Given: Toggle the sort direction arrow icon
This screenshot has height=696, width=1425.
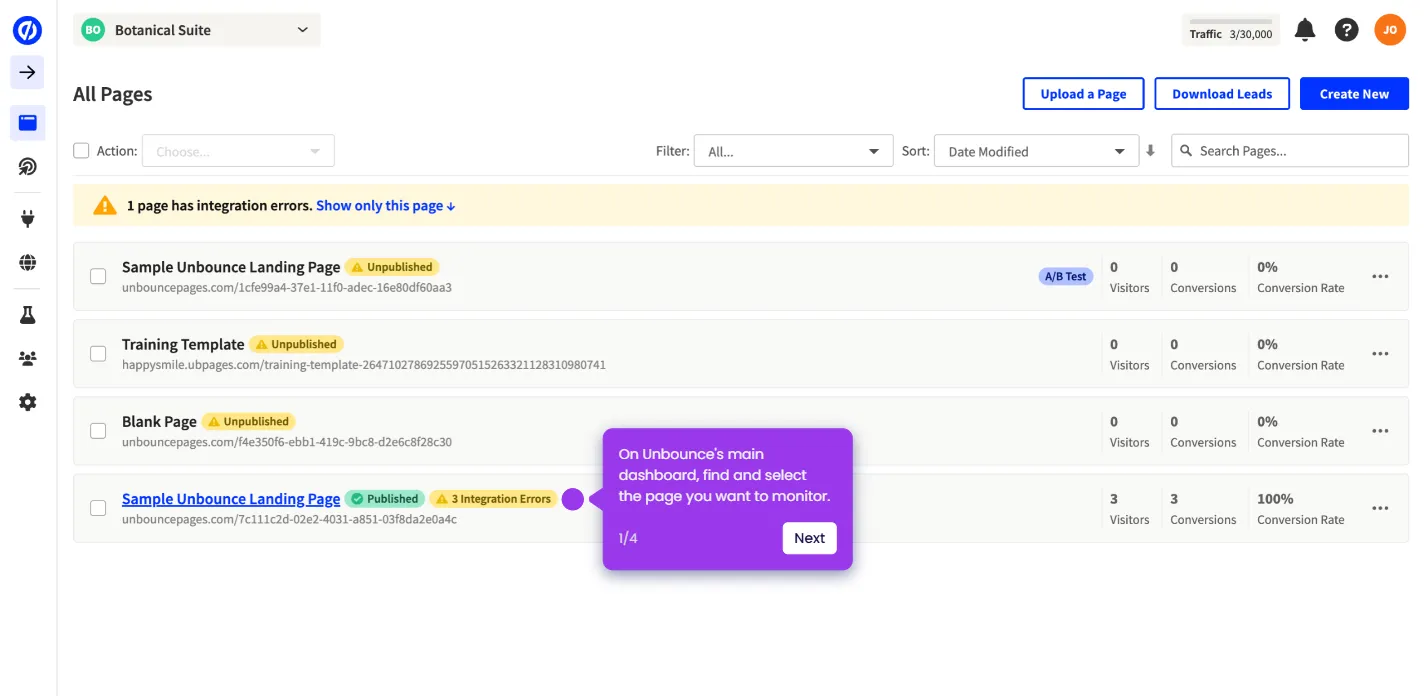Looking at the screenshot, I should 1150,151.
